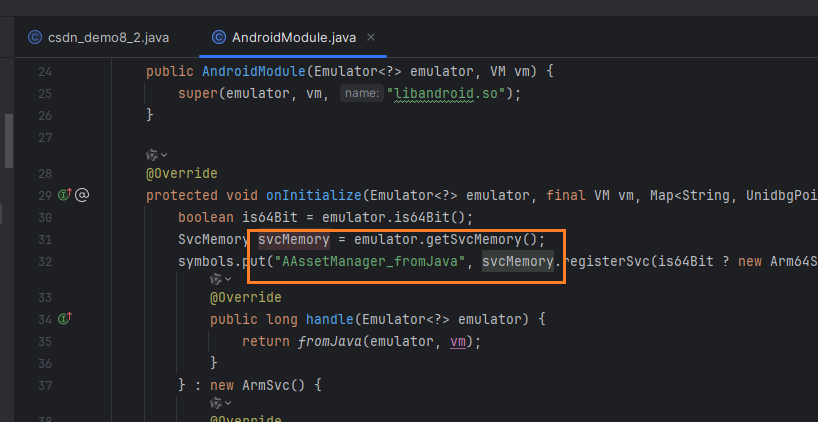Click line number 31 in the gutter
The image size is (818, 422).
43,240
